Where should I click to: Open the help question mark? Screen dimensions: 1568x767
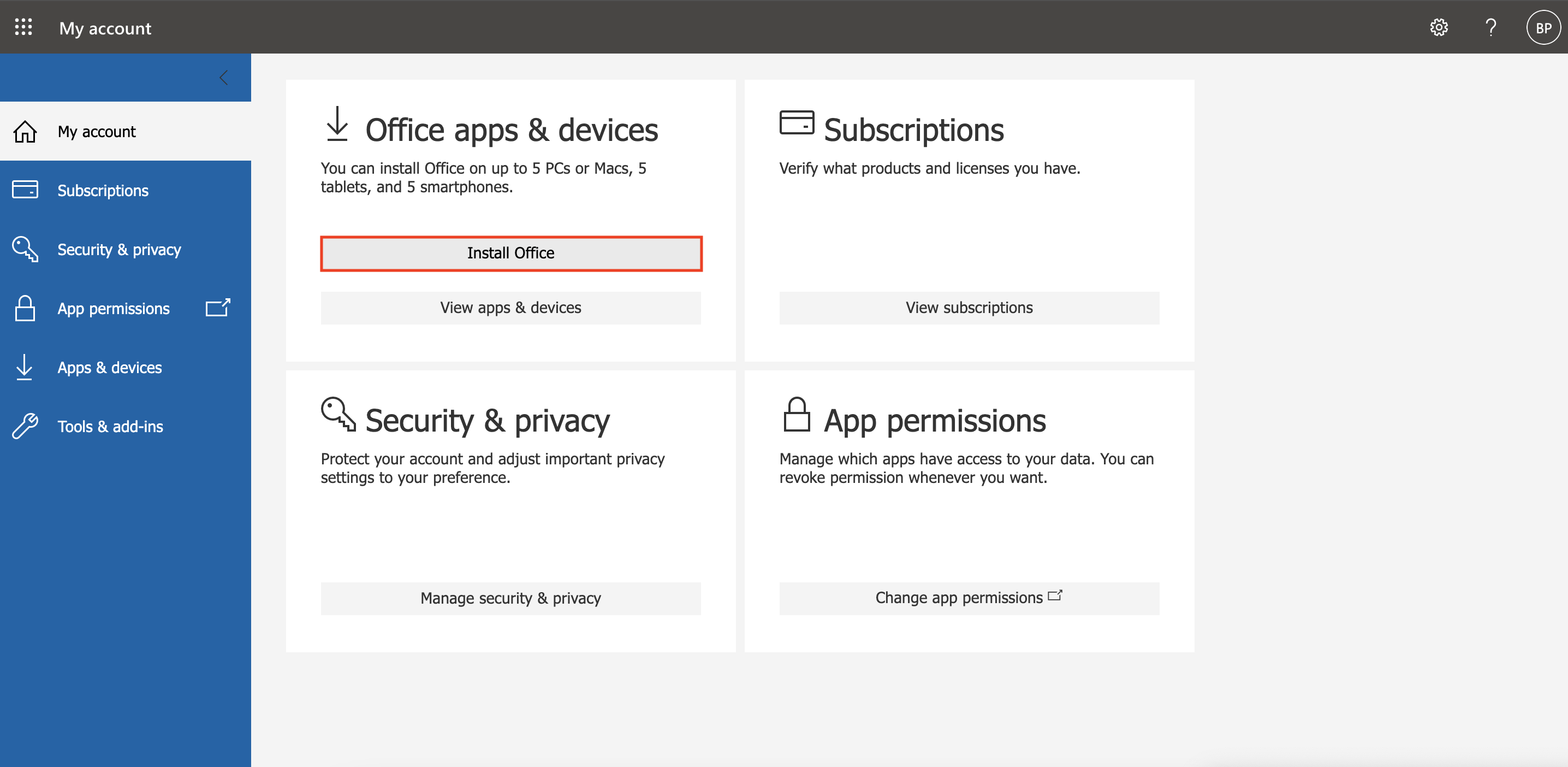[x=1490, y=27]
